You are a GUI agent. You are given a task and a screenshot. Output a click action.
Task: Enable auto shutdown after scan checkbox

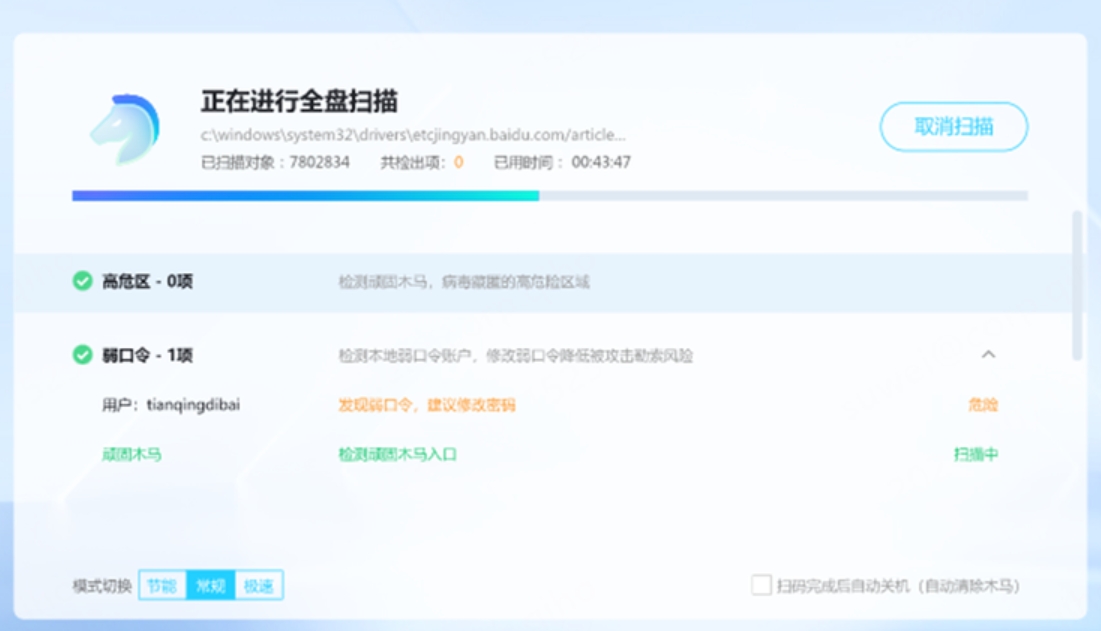pyautogui.click(x=761, y=585)
